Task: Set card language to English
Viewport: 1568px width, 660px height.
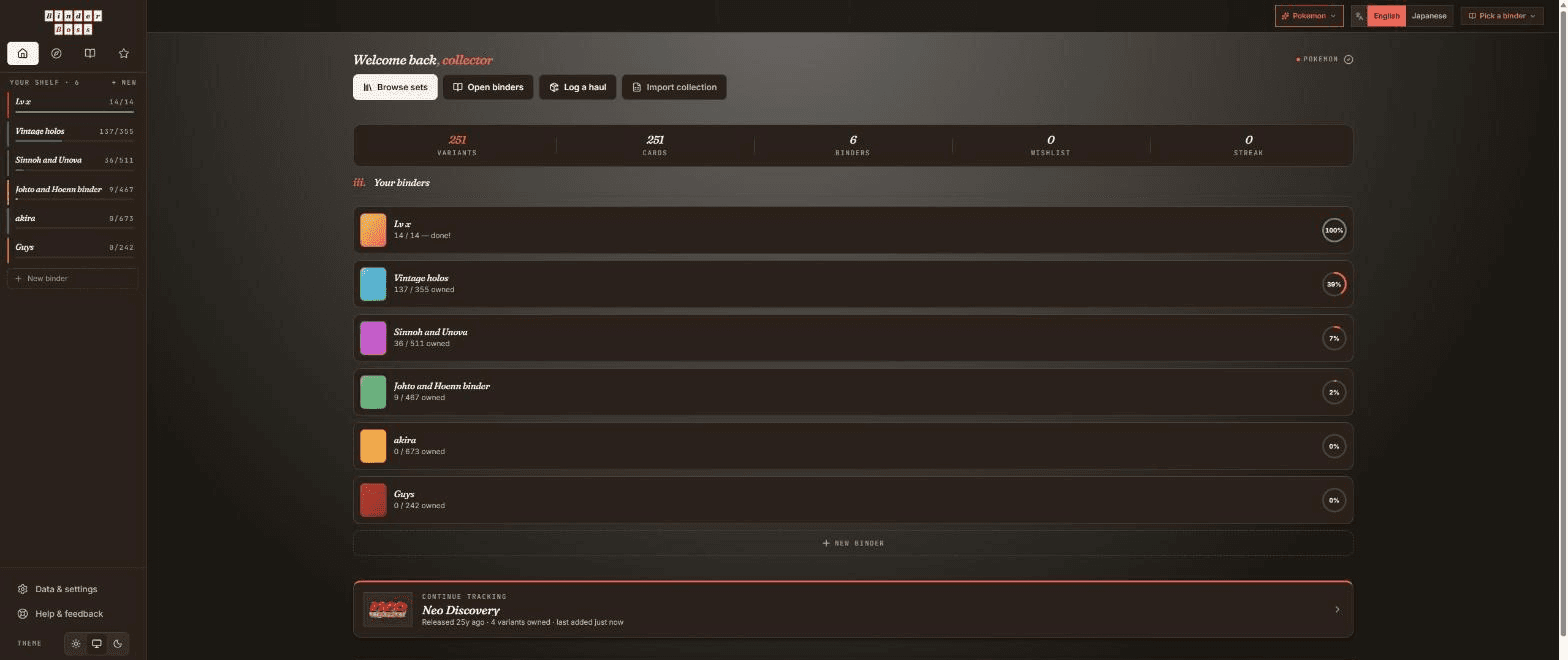Action: (1386, 16)
